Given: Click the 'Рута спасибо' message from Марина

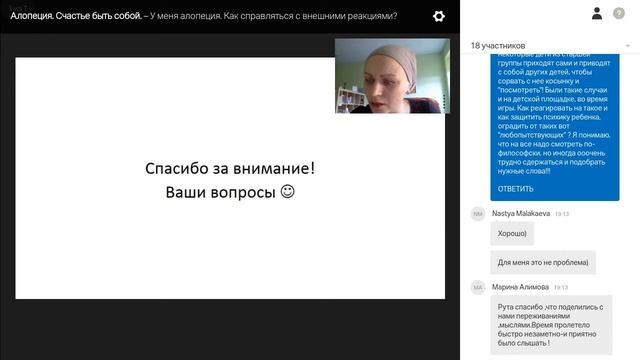Looking at the screenshot, I should tap(551, 325).
